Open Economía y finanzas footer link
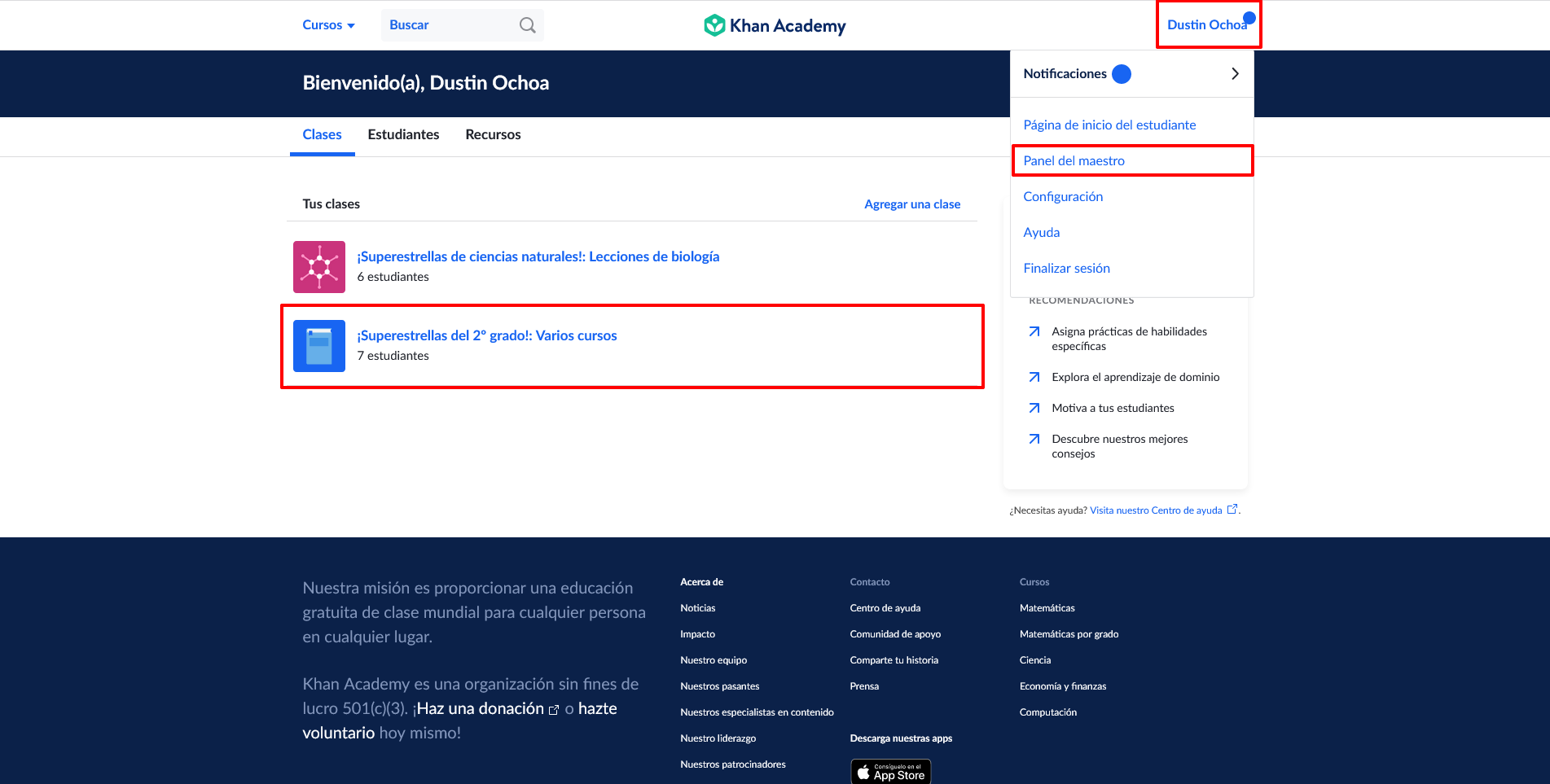This screenshot has height=784, width=1550. coord(1063,686)
